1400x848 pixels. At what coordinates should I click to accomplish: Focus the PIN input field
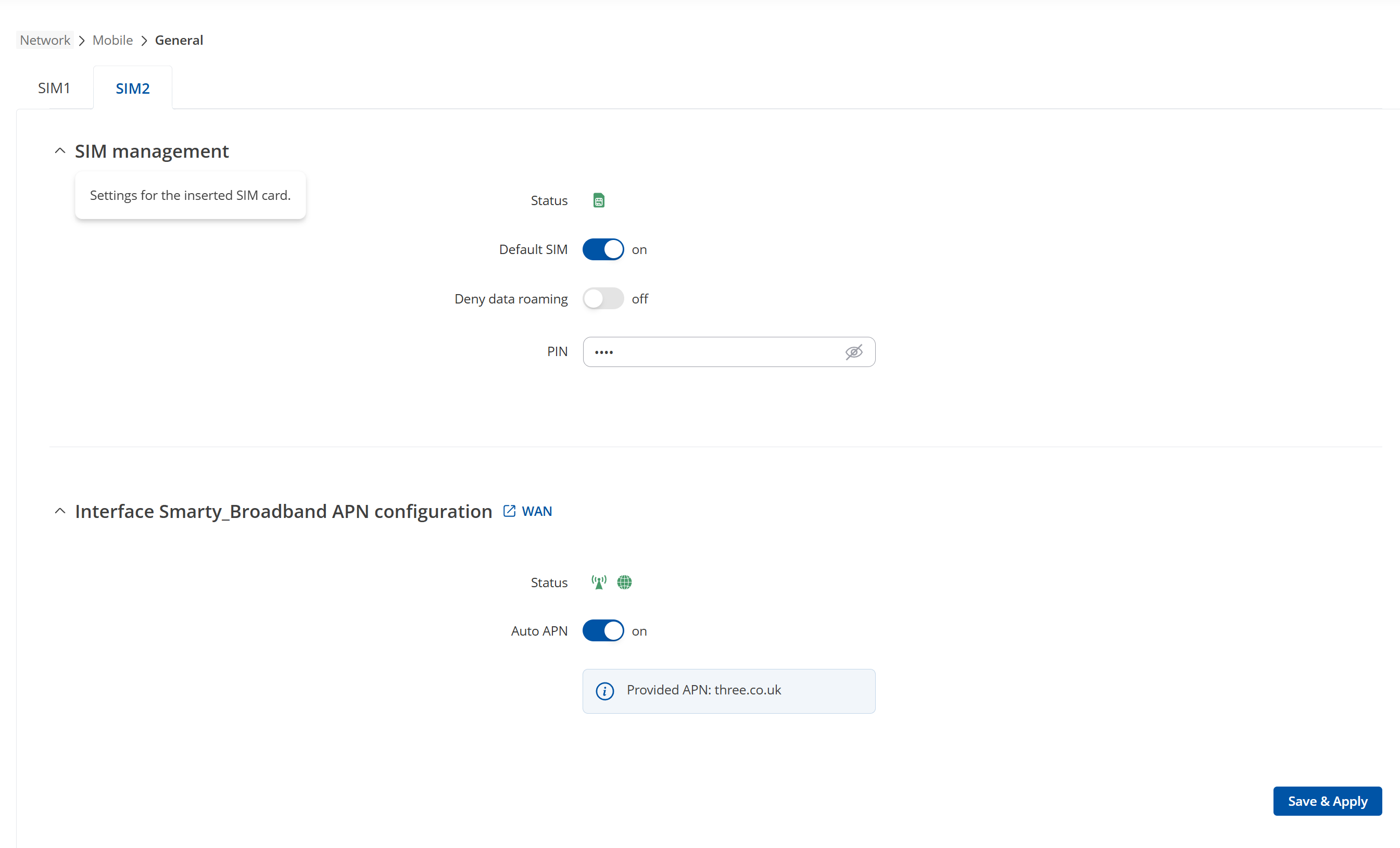728,352
